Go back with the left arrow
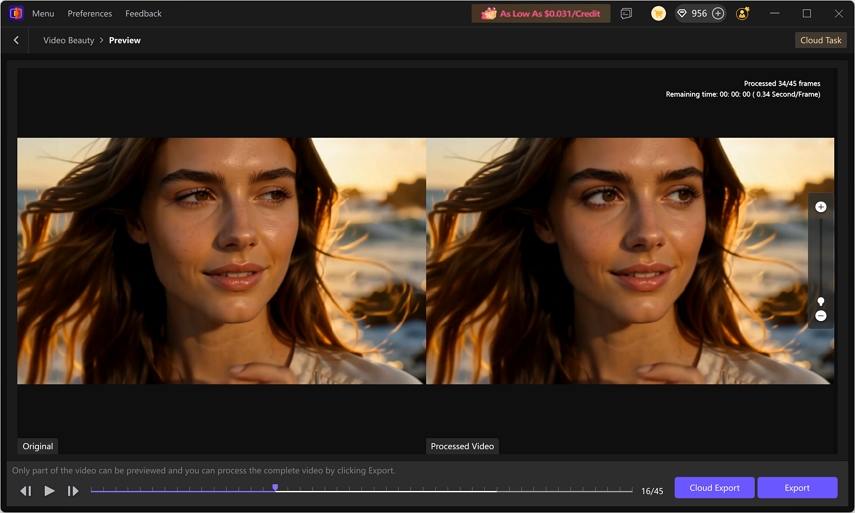Image resolution: width=855 pixels, height=513 pixels. [16, 40]
